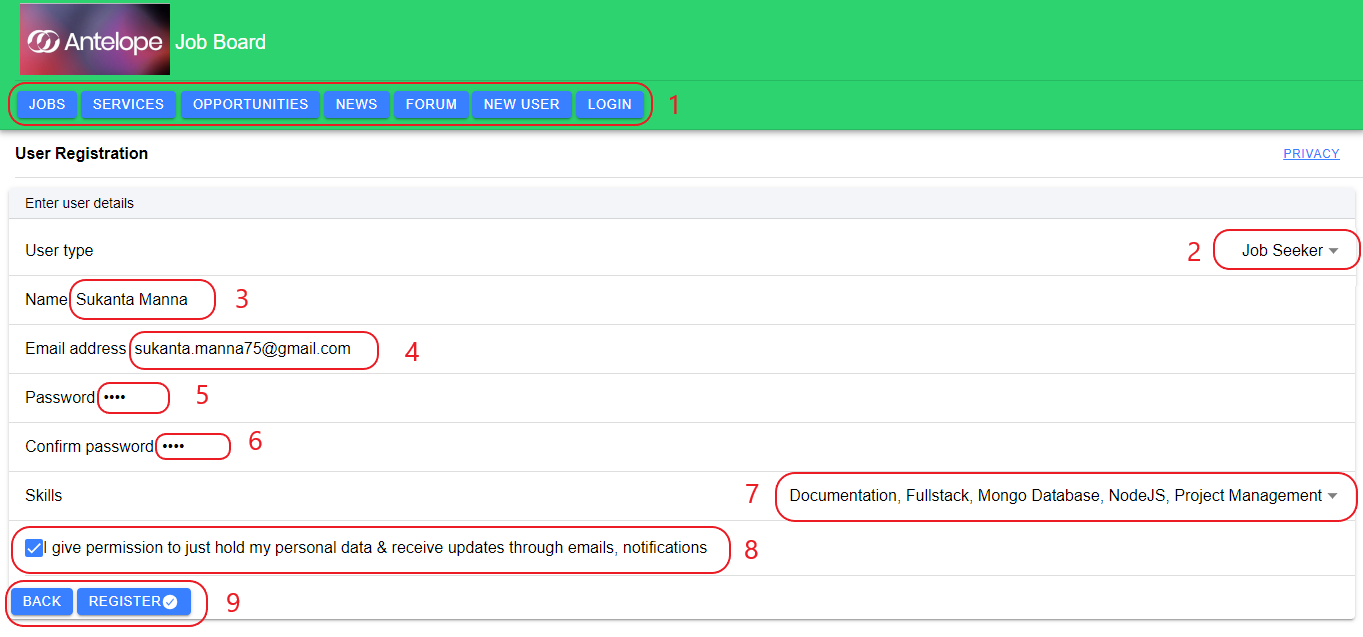Click the Skills label

pos(44,496)
